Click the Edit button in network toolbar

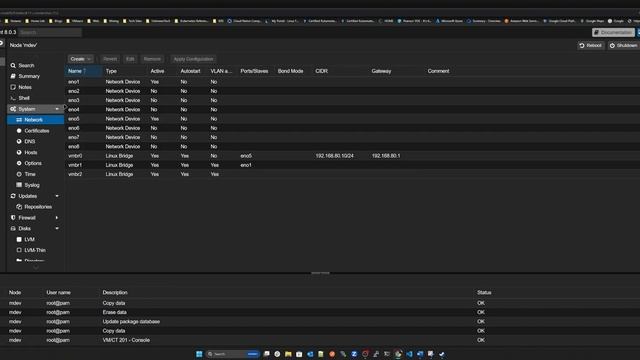pos(130,59)
